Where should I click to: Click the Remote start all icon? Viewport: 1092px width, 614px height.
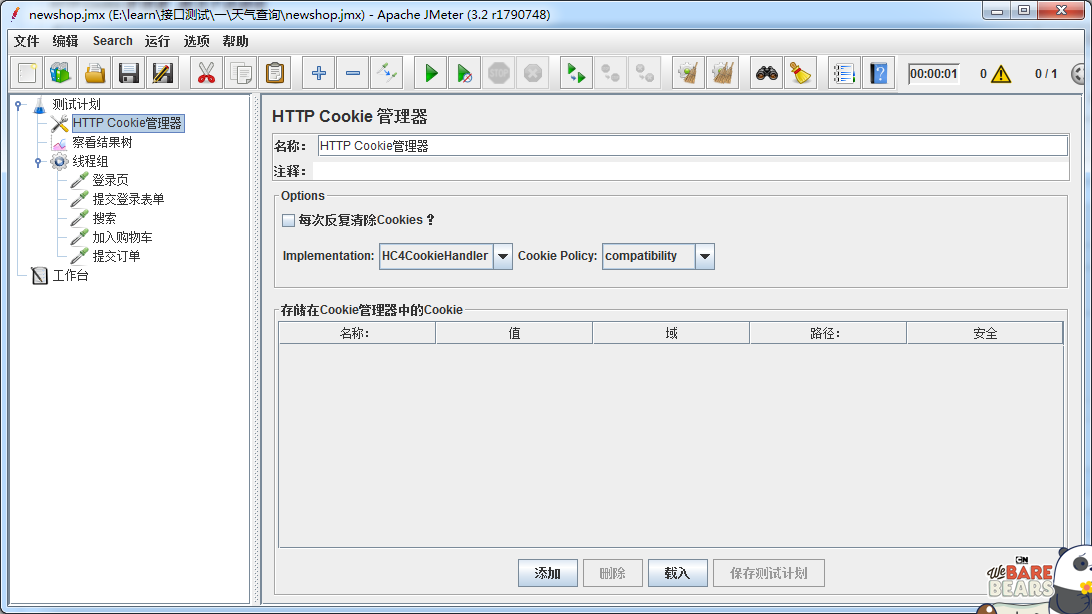pos(576,73)
